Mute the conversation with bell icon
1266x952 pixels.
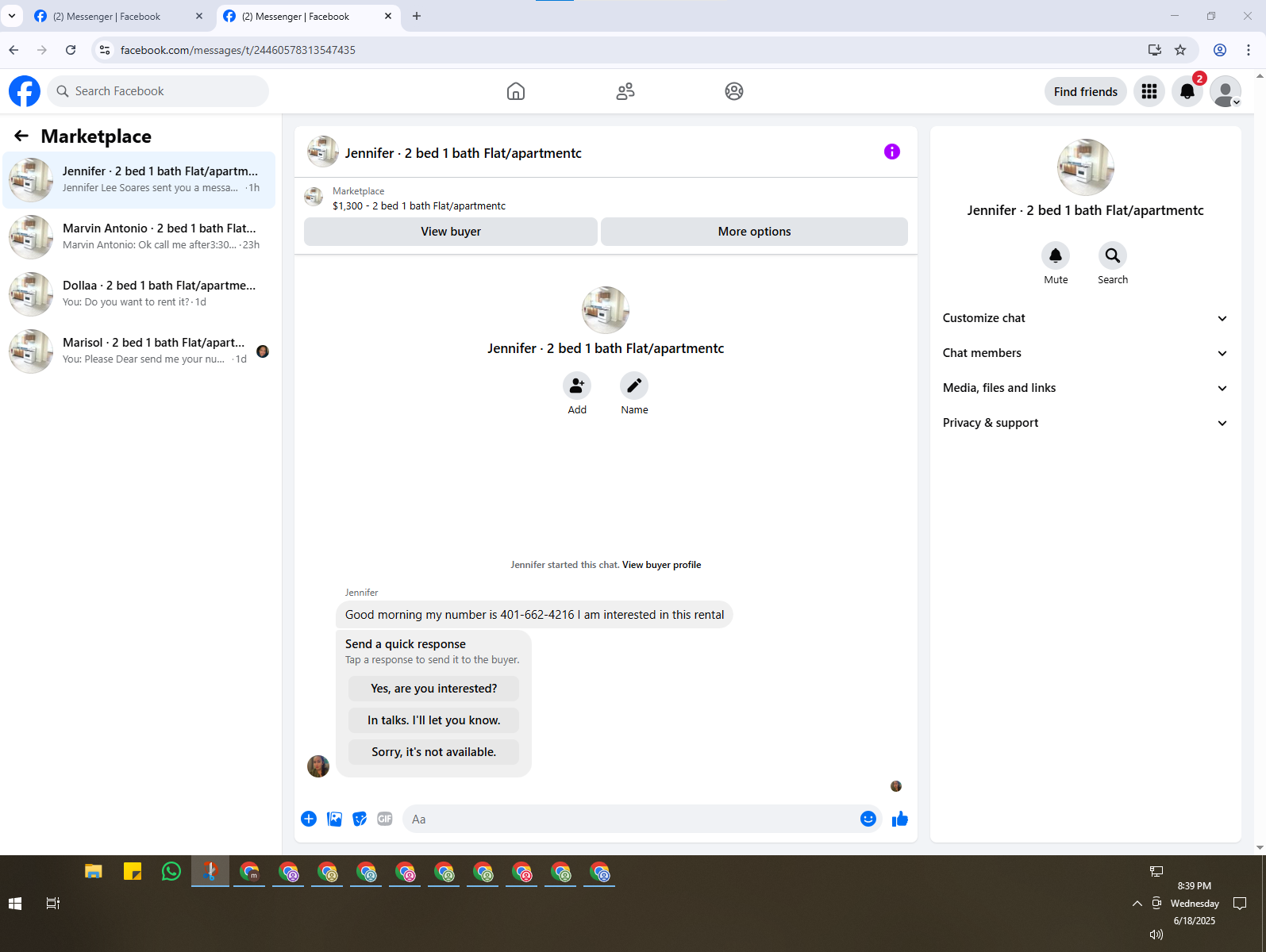1056,255
